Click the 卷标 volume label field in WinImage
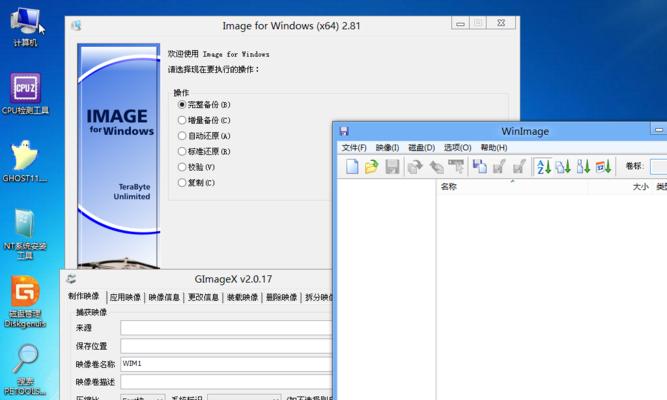Screen dimensions: 667x400 click(x=658, y=166)
